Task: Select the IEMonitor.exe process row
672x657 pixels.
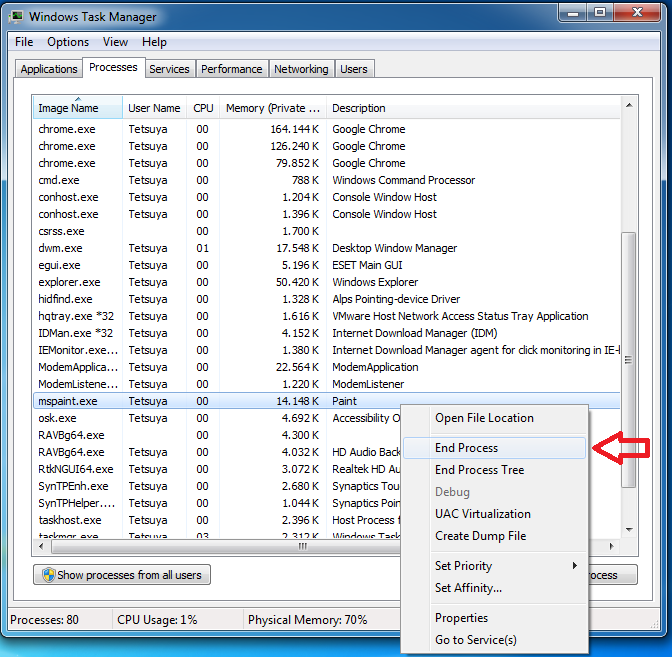Action: pyautogui.click(x=327, y=350)
